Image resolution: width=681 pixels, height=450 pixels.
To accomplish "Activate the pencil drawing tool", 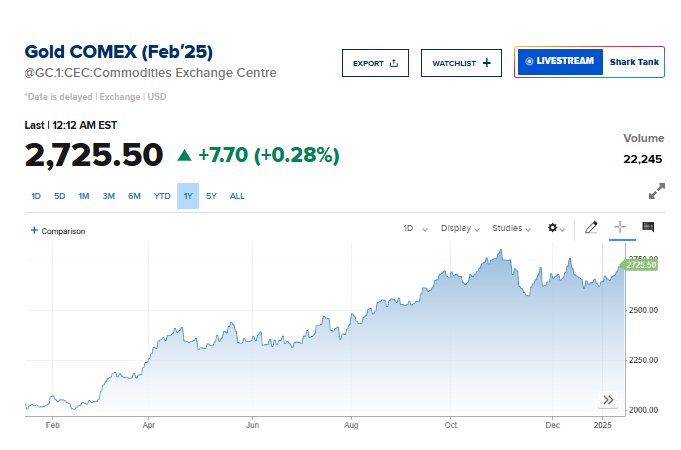I will [x=591, y=228].
